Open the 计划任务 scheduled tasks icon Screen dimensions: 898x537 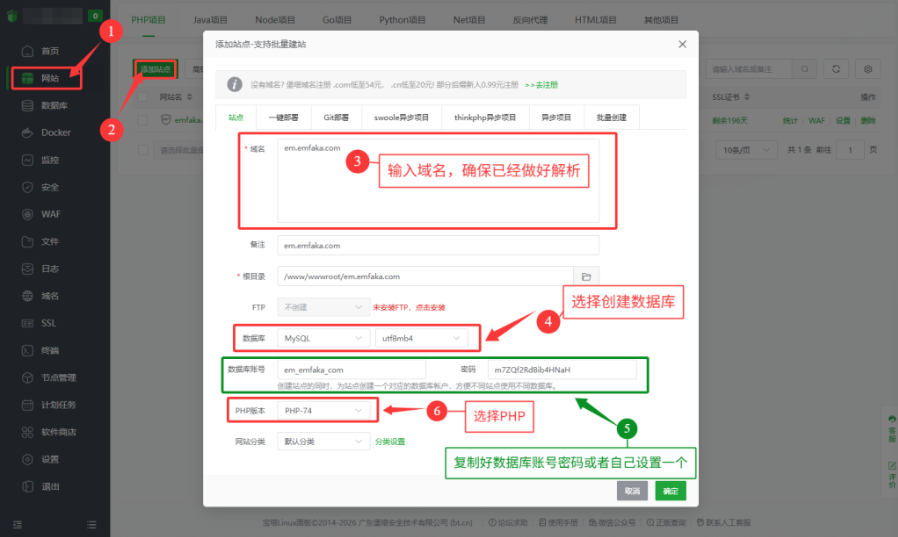click(x=27, y=405)
